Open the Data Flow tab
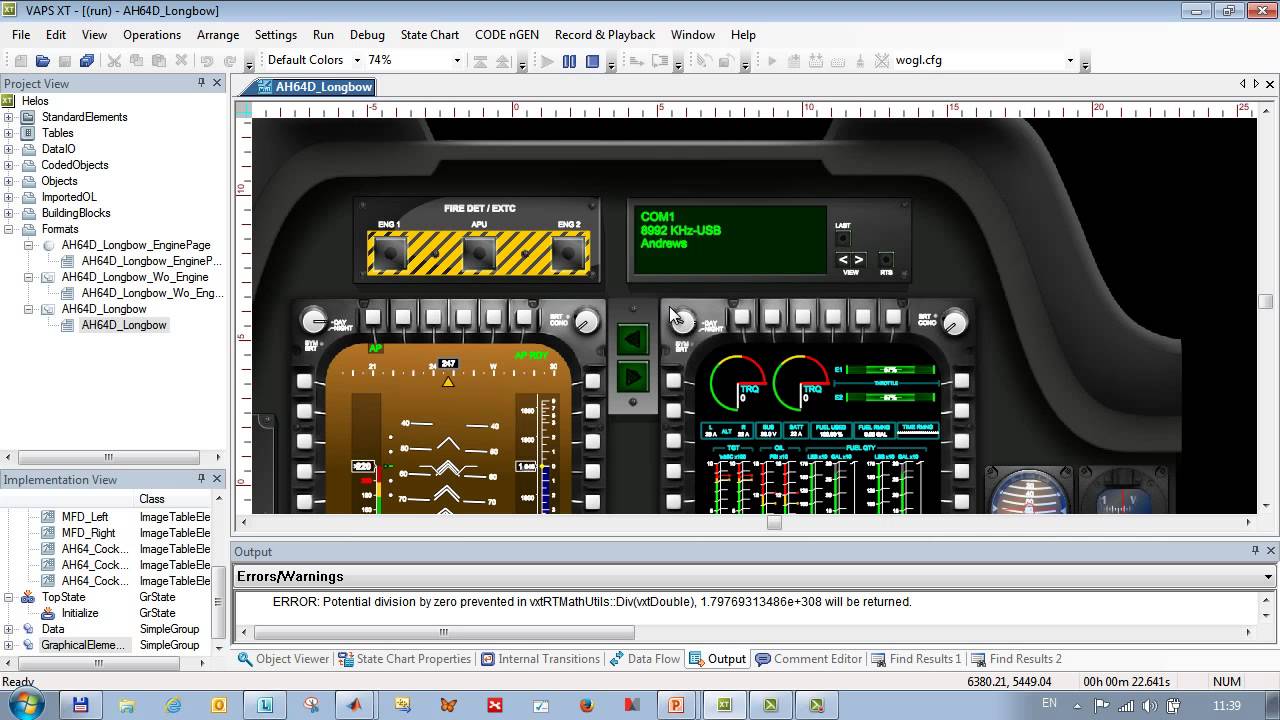 coord(645,659)
